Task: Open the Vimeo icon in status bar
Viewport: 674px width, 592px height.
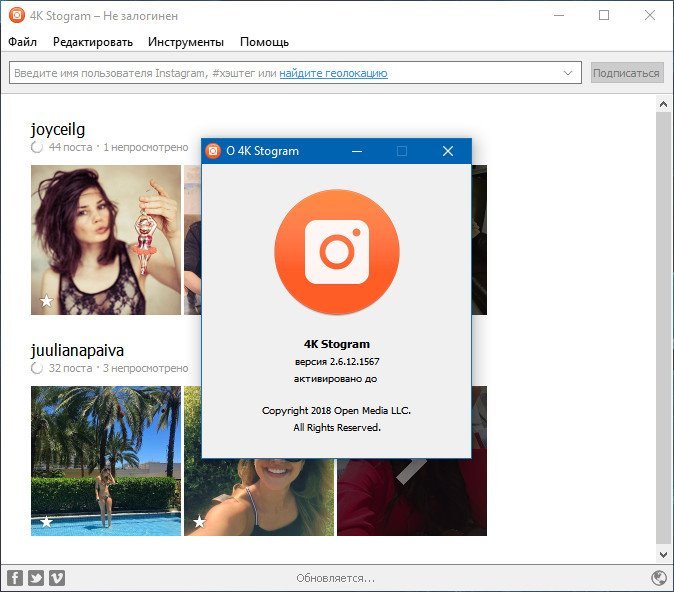Action: click(x=57, y=577)
